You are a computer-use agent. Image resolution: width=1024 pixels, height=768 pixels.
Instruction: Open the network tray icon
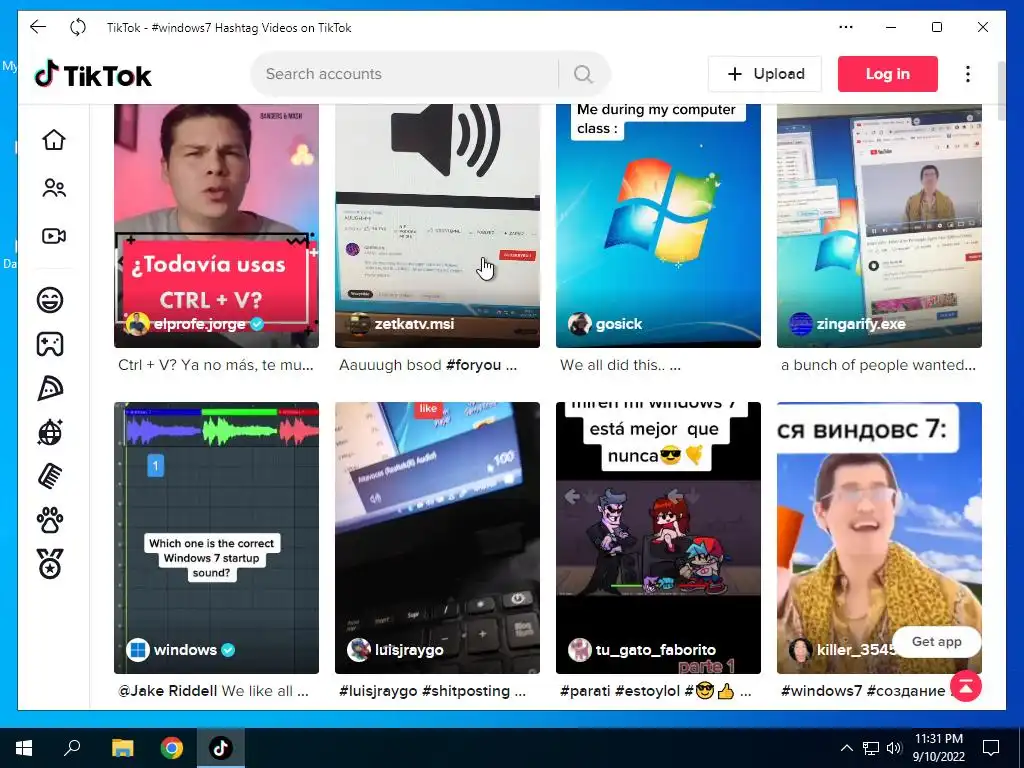(870, 748)
